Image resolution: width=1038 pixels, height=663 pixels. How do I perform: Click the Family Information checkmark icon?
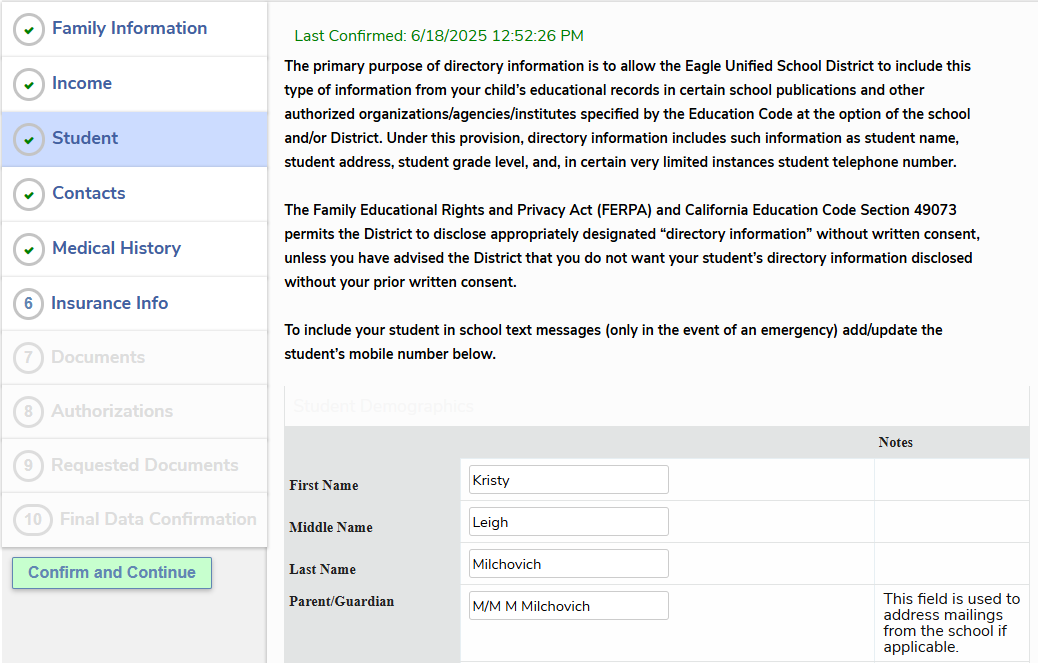pyautogui.click(x=28, y=30)
